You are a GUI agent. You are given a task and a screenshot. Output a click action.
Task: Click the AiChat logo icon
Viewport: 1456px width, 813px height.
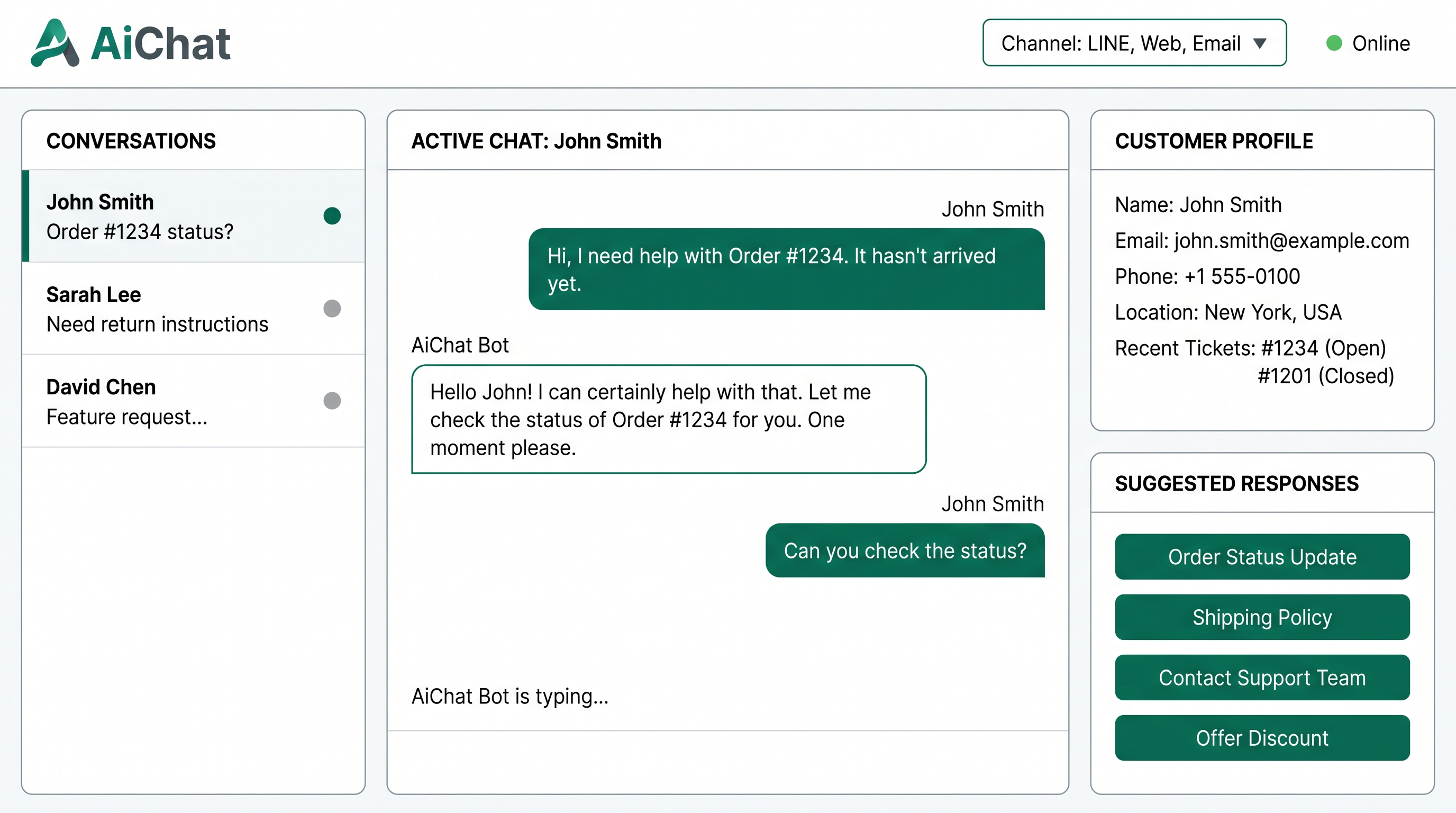pyautogui.click(x=54, y=43)
